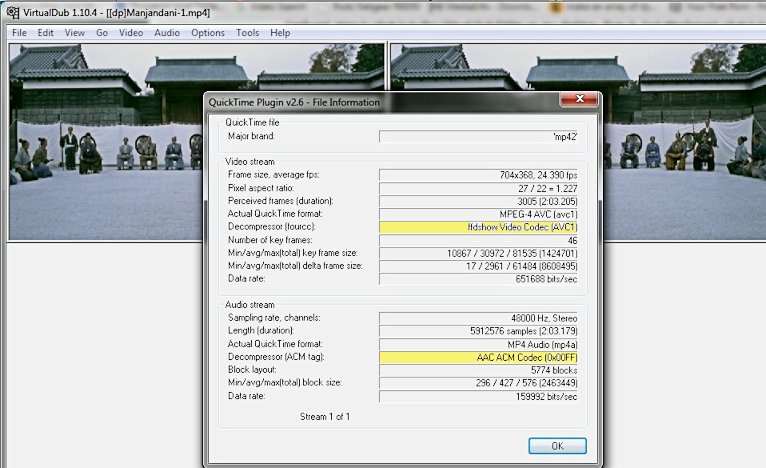This screenshot has height=468, width=766.
Task: Click the sampling rate value 48000 Hz, Stereo
Action: tap(478, 318)
